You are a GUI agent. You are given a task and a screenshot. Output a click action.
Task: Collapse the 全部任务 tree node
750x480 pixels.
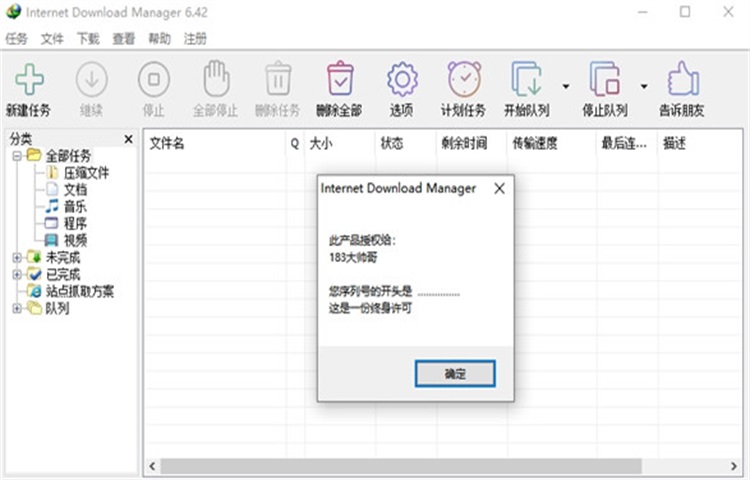coord(17,155)
